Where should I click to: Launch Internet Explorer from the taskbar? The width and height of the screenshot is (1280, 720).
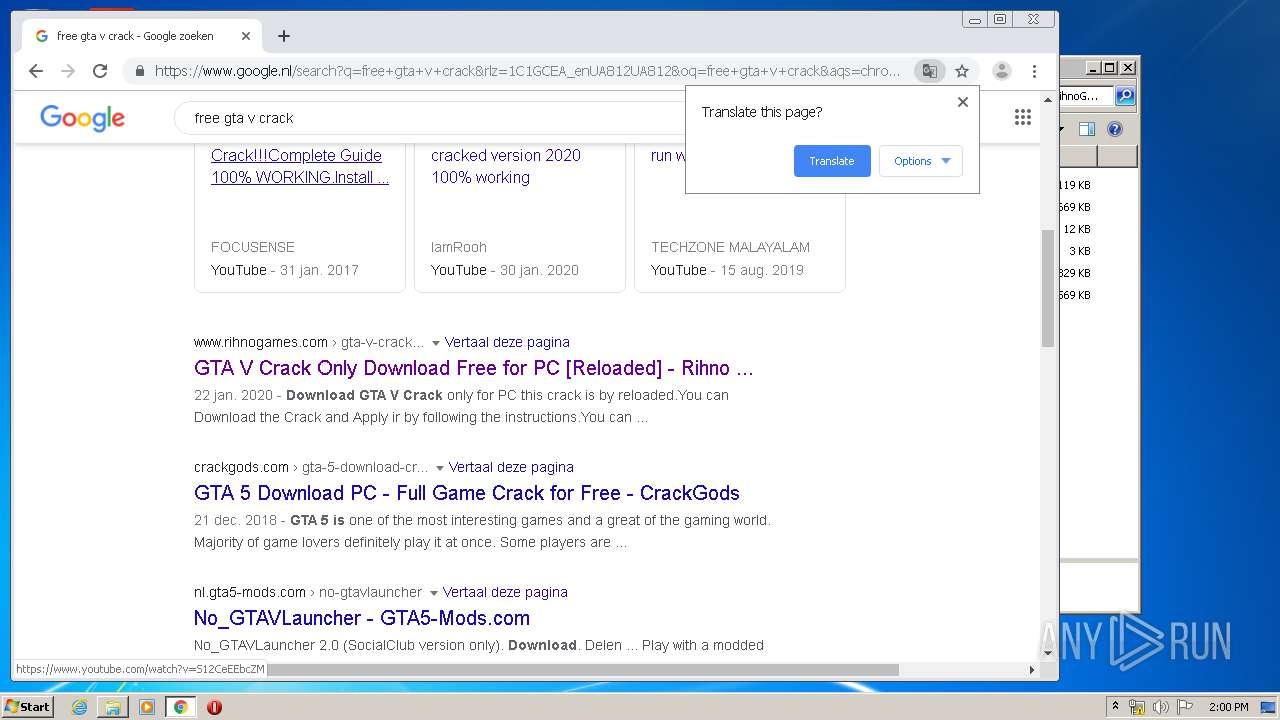click(79, 707)
